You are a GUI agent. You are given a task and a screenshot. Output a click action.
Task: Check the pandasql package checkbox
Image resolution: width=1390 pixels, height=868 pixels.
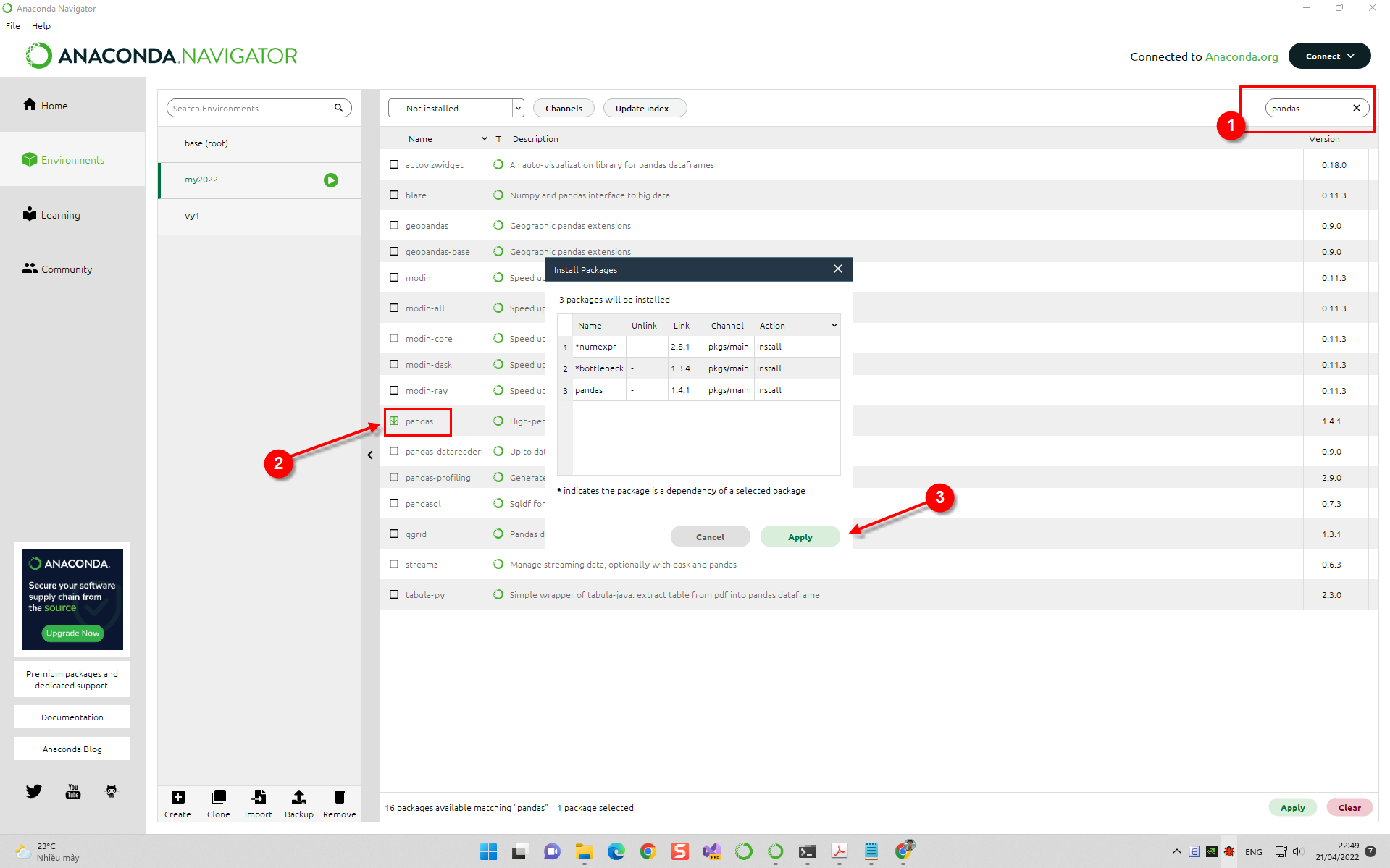pos(394,503)
